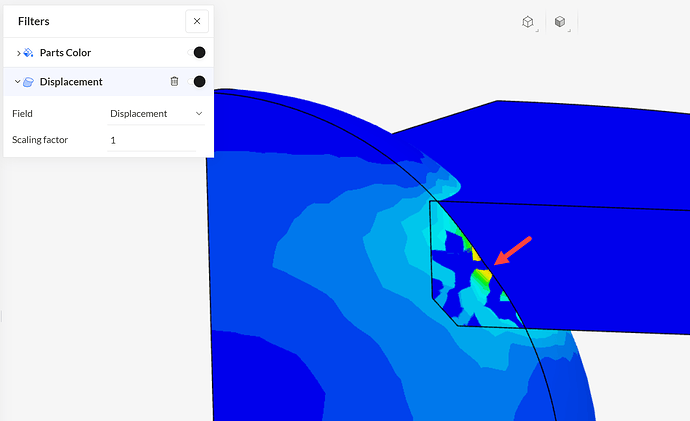This screenshot has width=690, height=421.
Task: Expand the Parts Color filter
Action: click(18, 53)
